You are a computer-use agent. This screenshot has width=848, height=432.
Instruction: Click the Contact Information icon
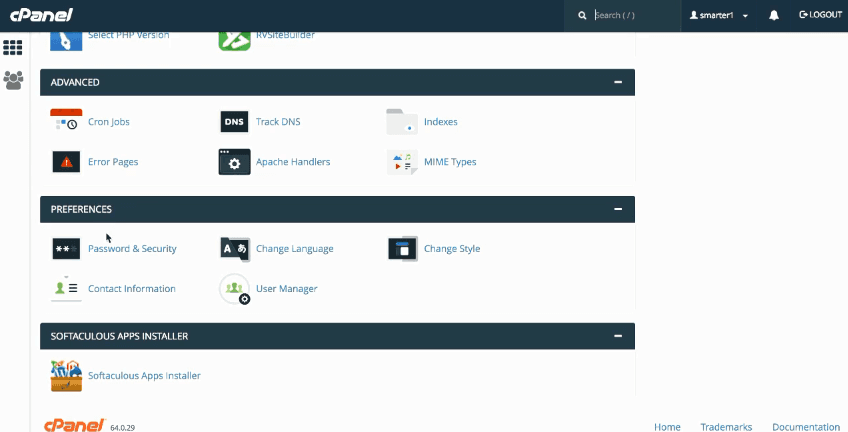click(66, 288)
